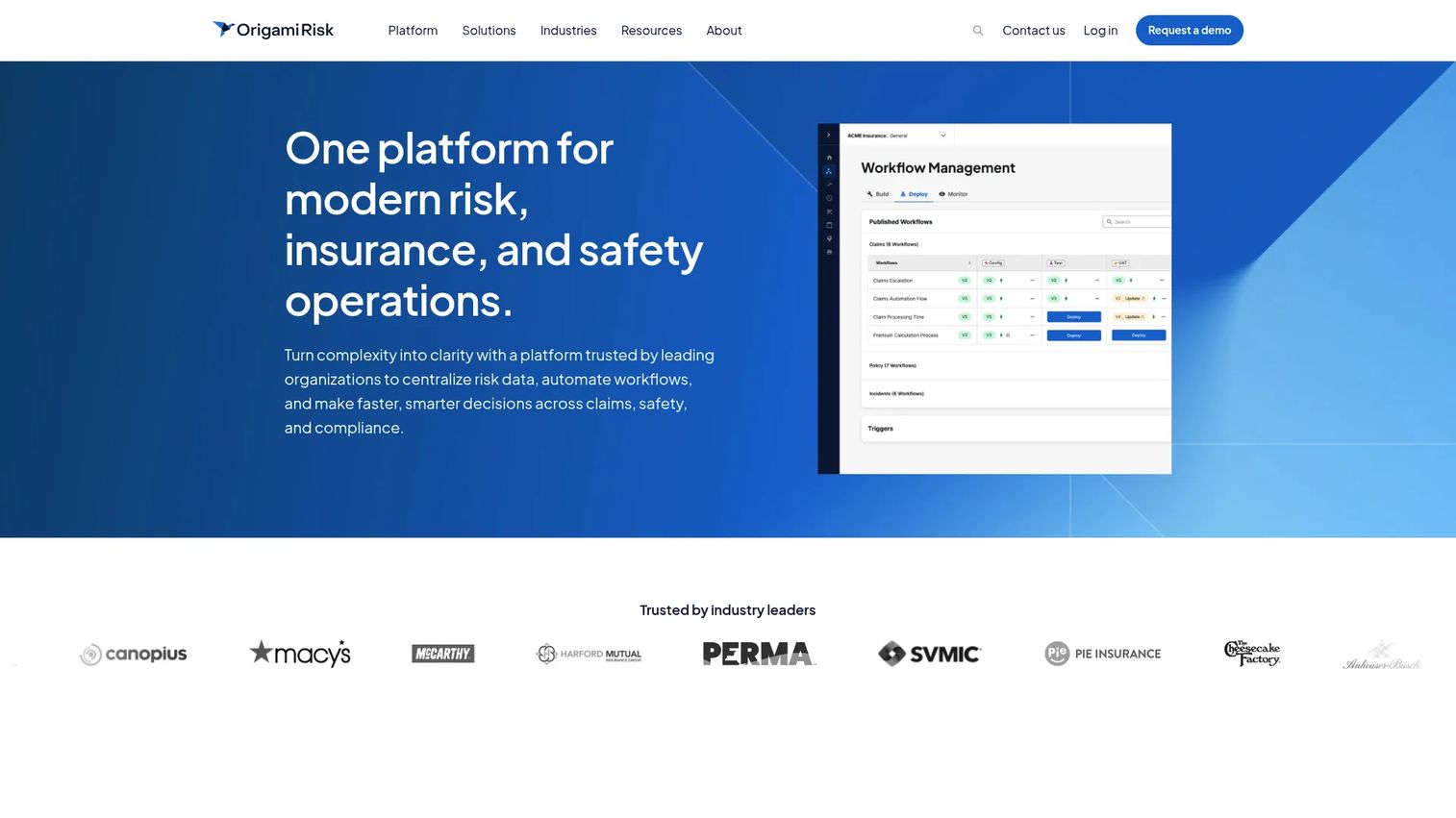
Task: Click the "Turn complexity into clarity" paragraph
Action: coord(499,391)
